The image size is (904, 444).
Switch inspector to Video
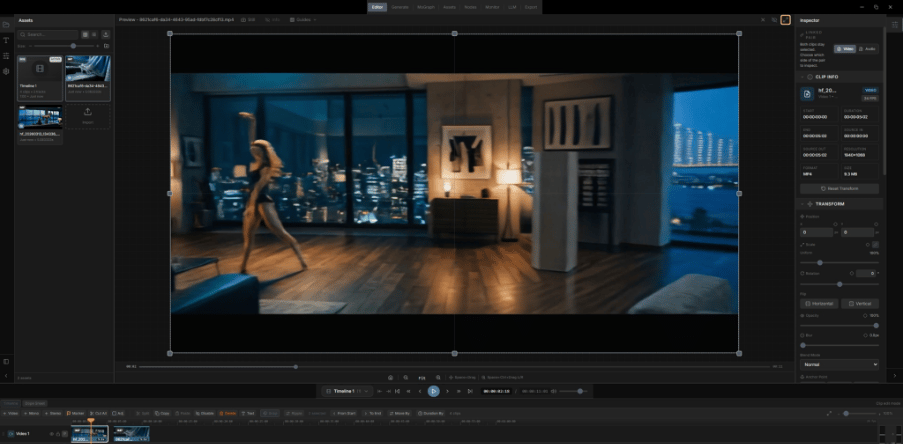click(x=846, y=48)
